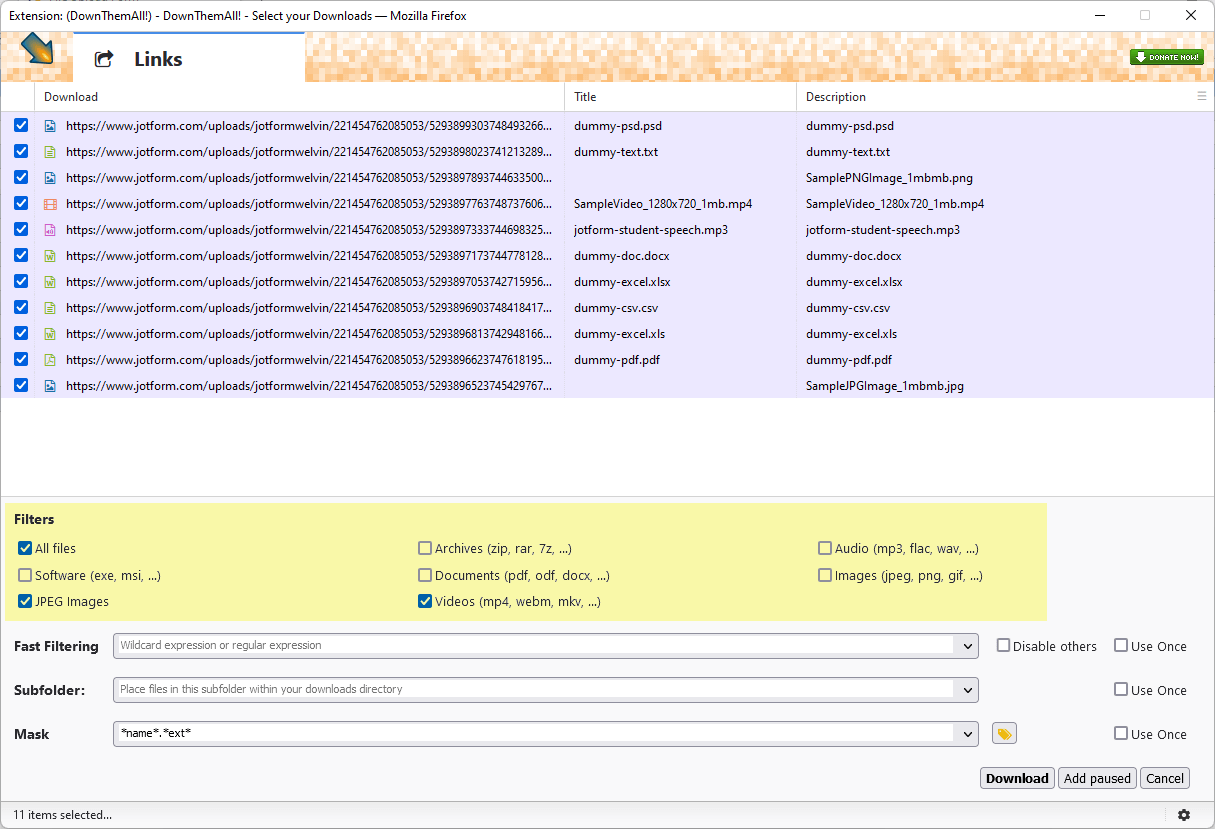Click the audio file icon for jotform-student-speech.mp3
1215x829 pixels.
click(x=50, y=230)
